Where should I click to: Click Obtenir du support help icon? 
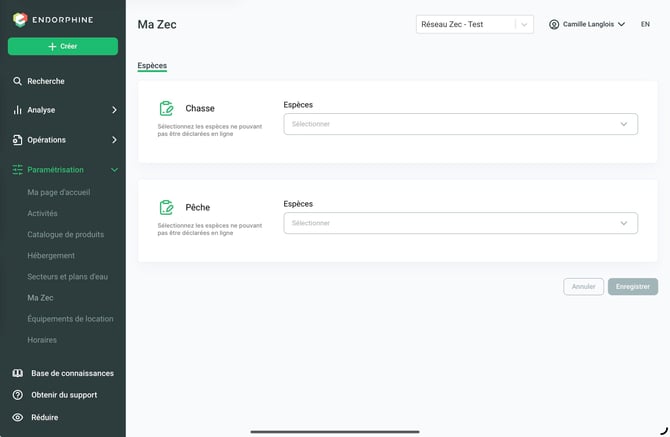[x=18, y=395]
